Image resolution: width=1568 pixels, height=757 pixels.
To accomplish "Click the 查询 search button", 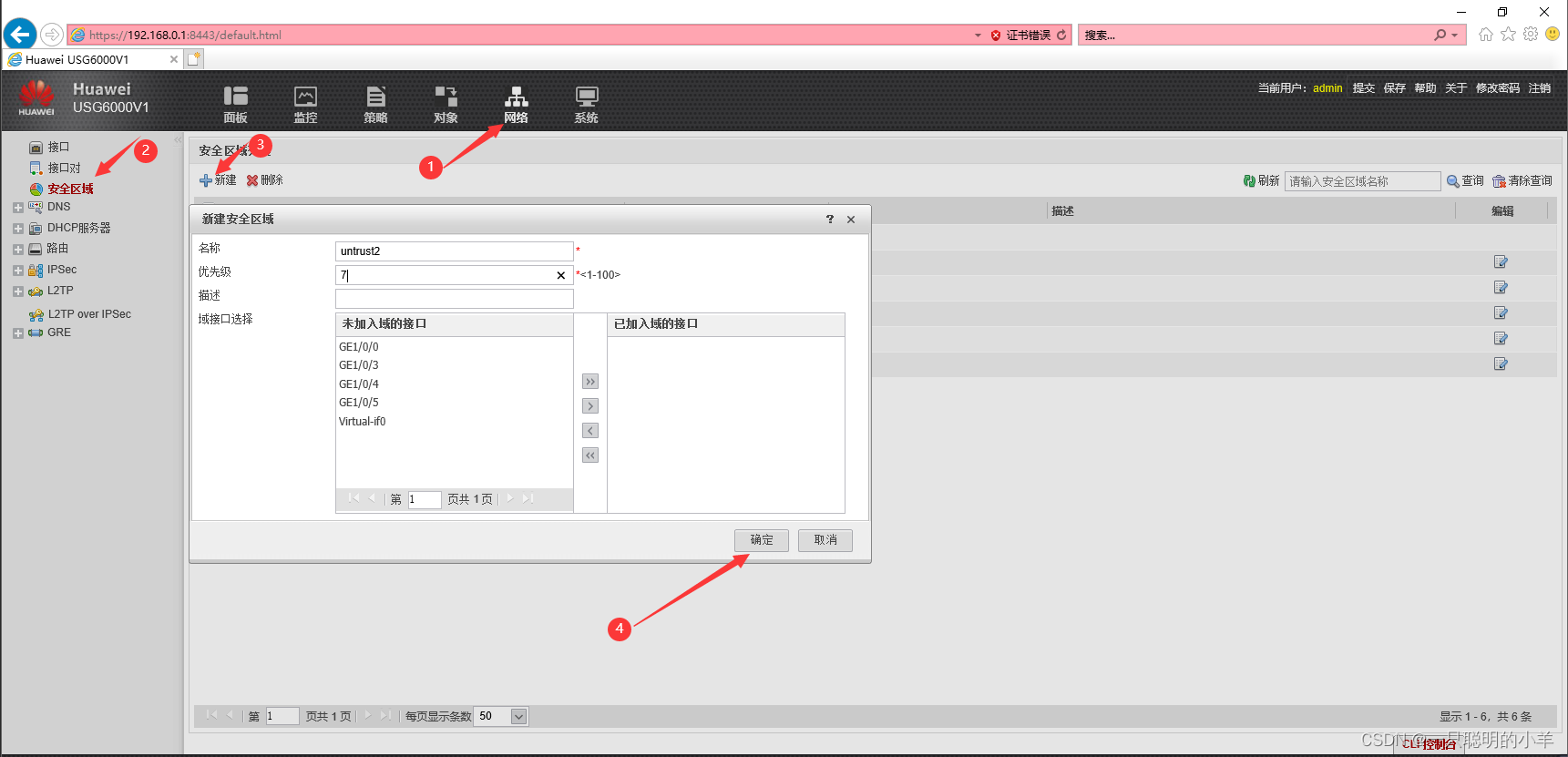I will tap(1465, 181).
